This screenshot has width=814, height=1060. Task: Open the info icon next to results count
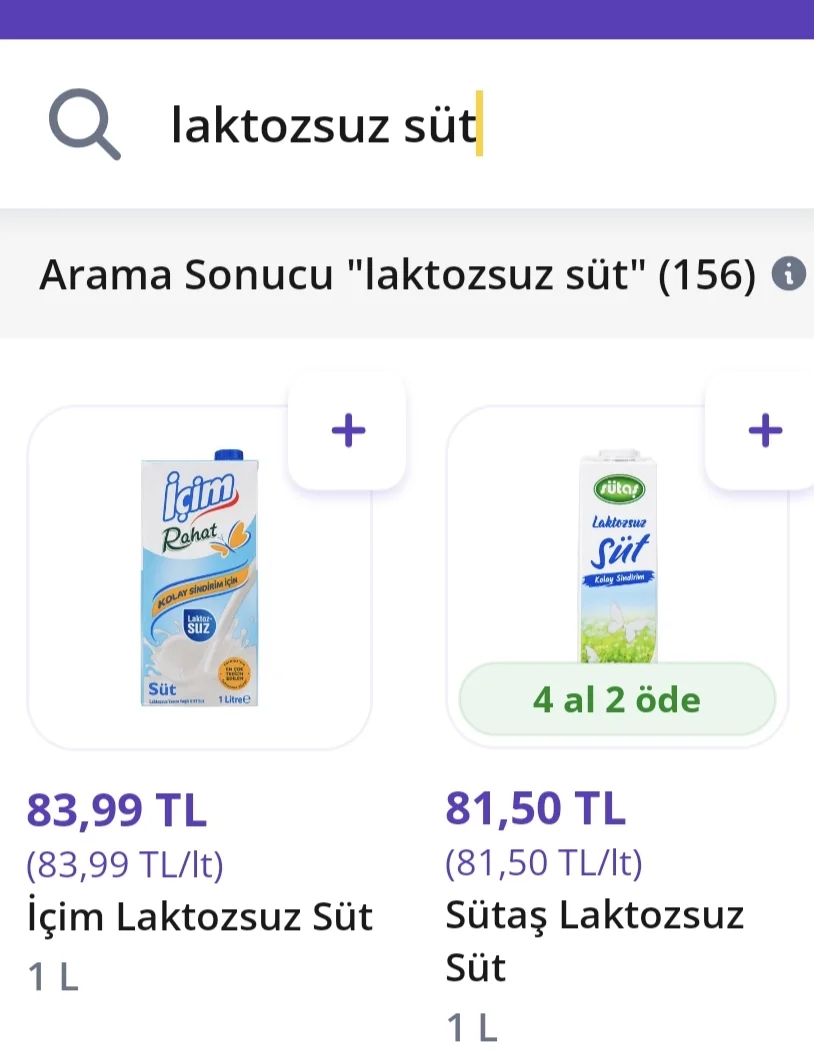(x=788, y=274)
